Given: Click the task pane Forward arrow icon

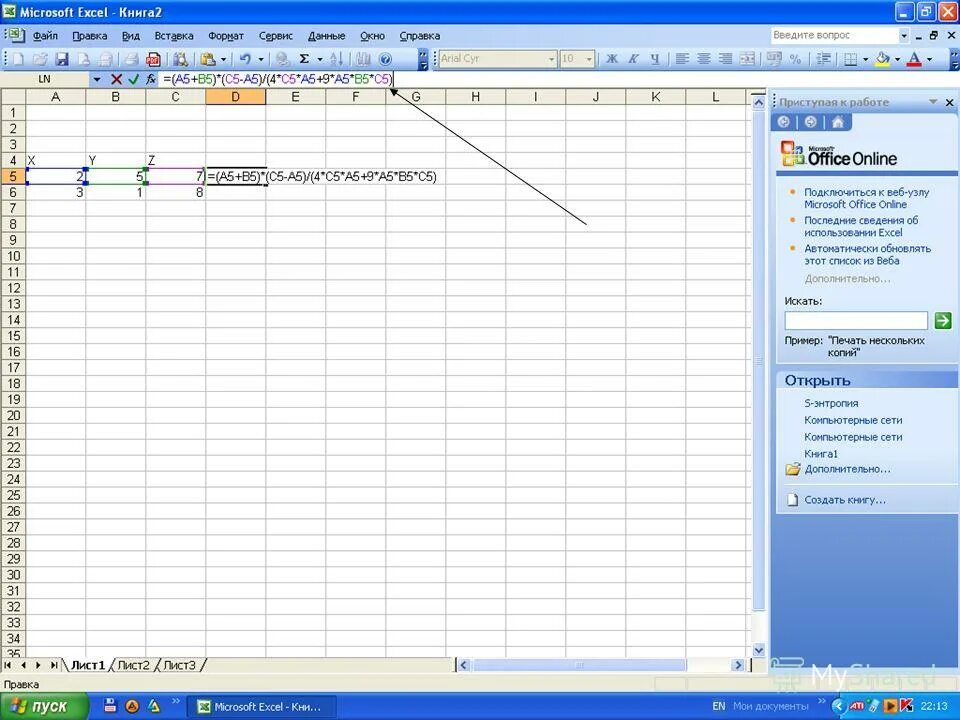Looking at the screenshot, I should tap(811, 122).
